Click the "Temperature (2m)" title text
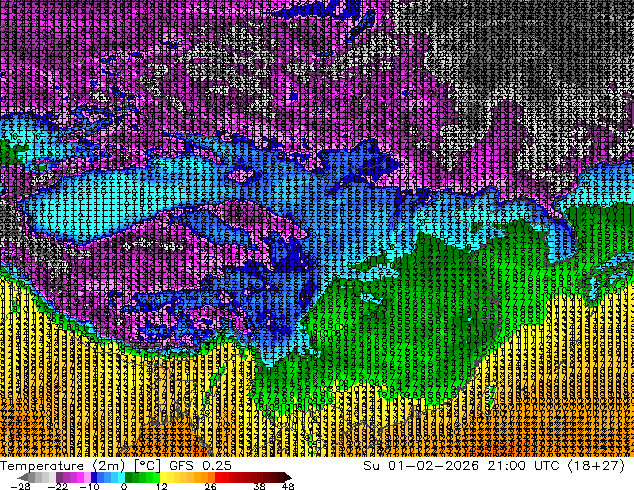634x490 pixels. pyautogui.click(x=62, y=466)
